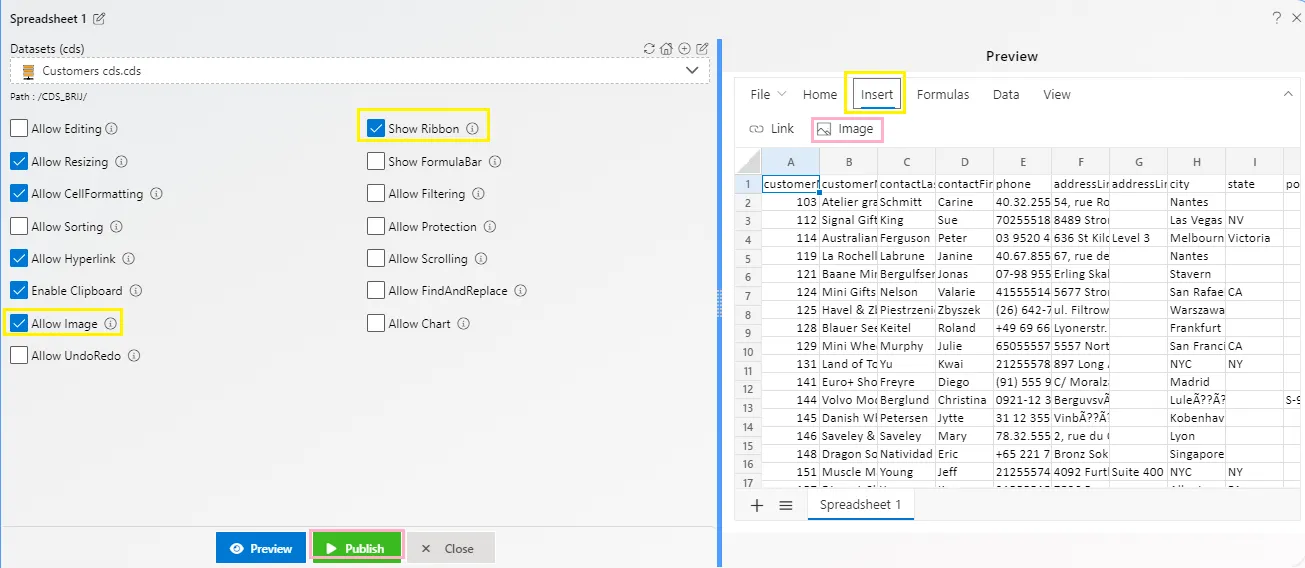Show info for Show FormulaBar
The width and height of the screenshot is (1305, 568).
tap(495, 161)
